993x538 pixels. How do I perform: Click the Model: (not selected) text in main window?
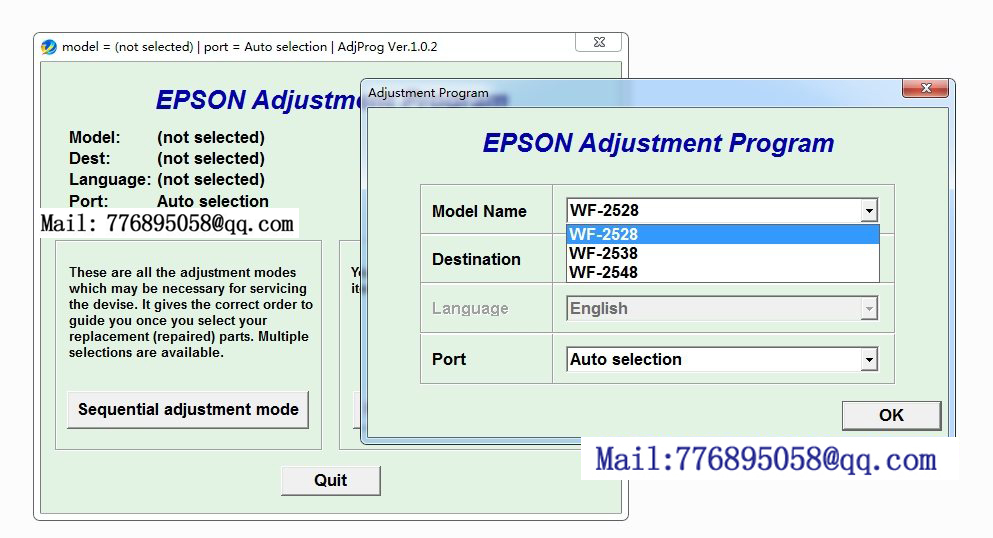tap(167, 137)
